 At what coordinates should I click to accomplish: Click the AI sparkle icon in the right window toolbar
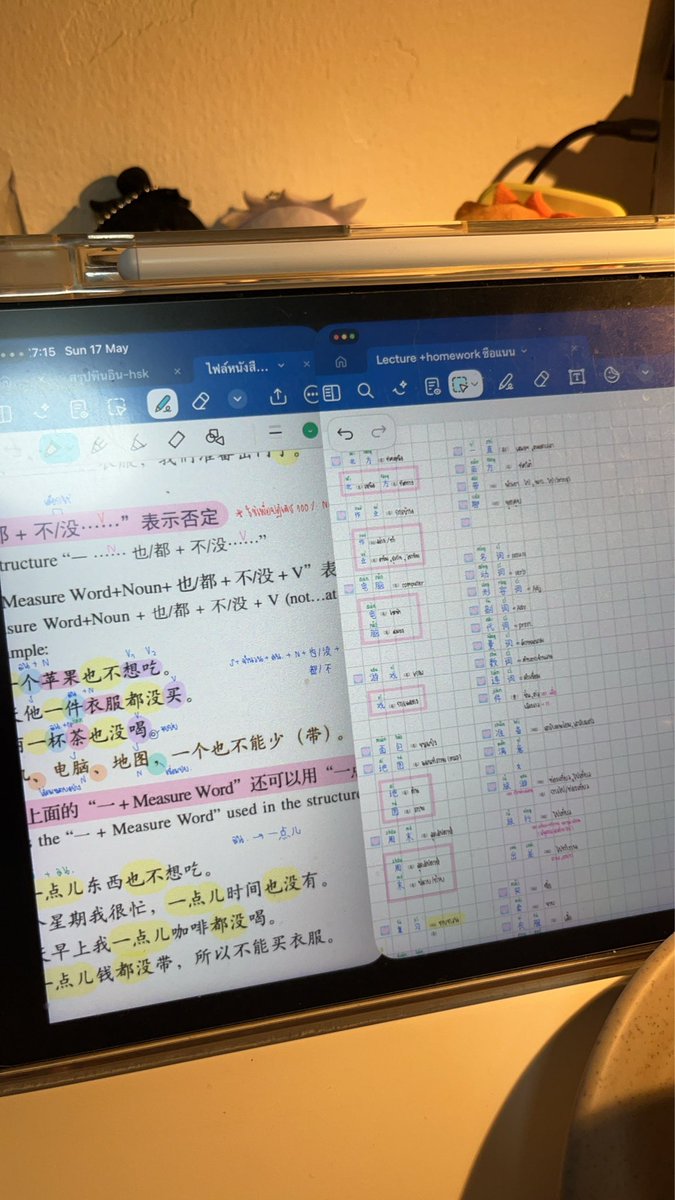click(398, 388)
